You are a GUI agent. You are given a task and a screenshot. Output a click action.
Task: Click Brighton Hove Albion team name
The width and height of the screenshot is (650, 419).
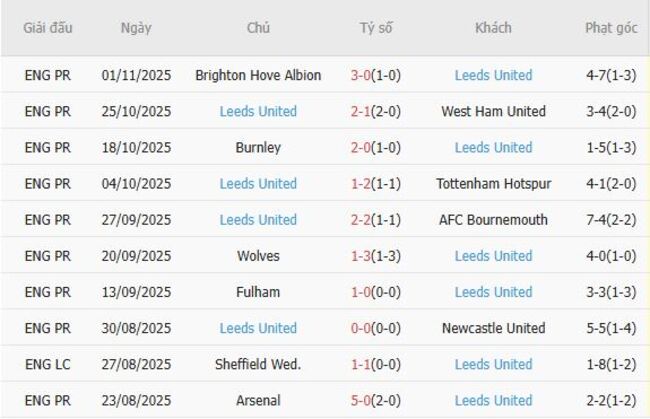258,75
